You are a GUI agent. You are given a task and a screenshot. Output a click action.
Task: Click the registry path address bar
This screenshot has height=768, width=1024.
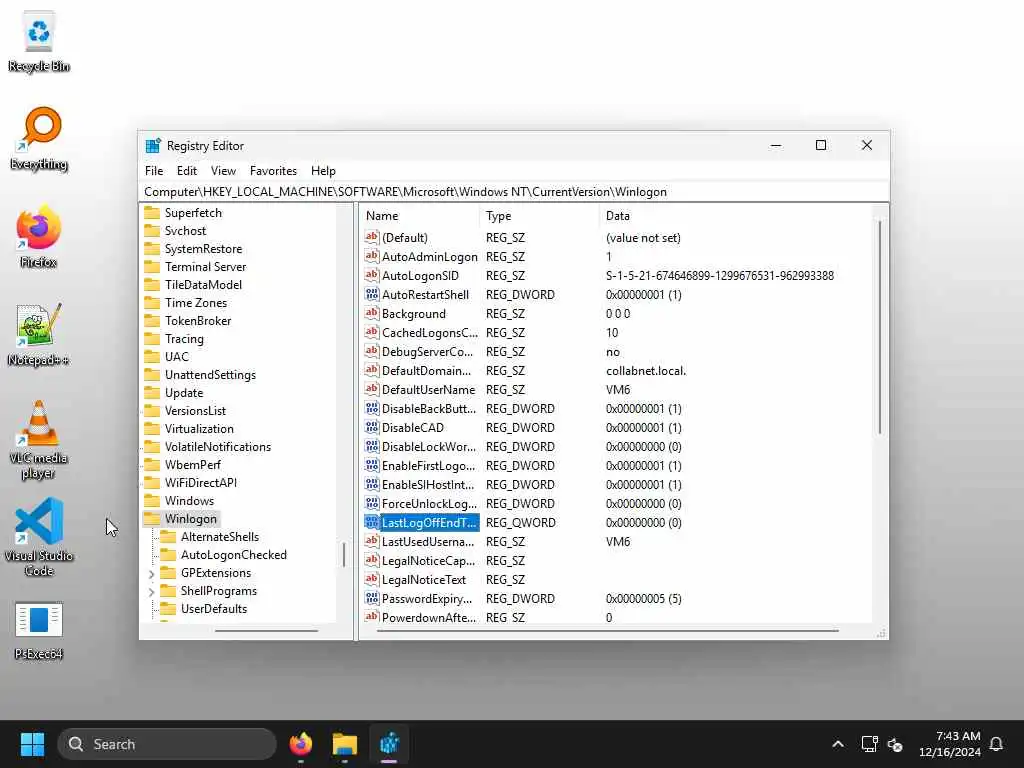[x=514, y=191]
